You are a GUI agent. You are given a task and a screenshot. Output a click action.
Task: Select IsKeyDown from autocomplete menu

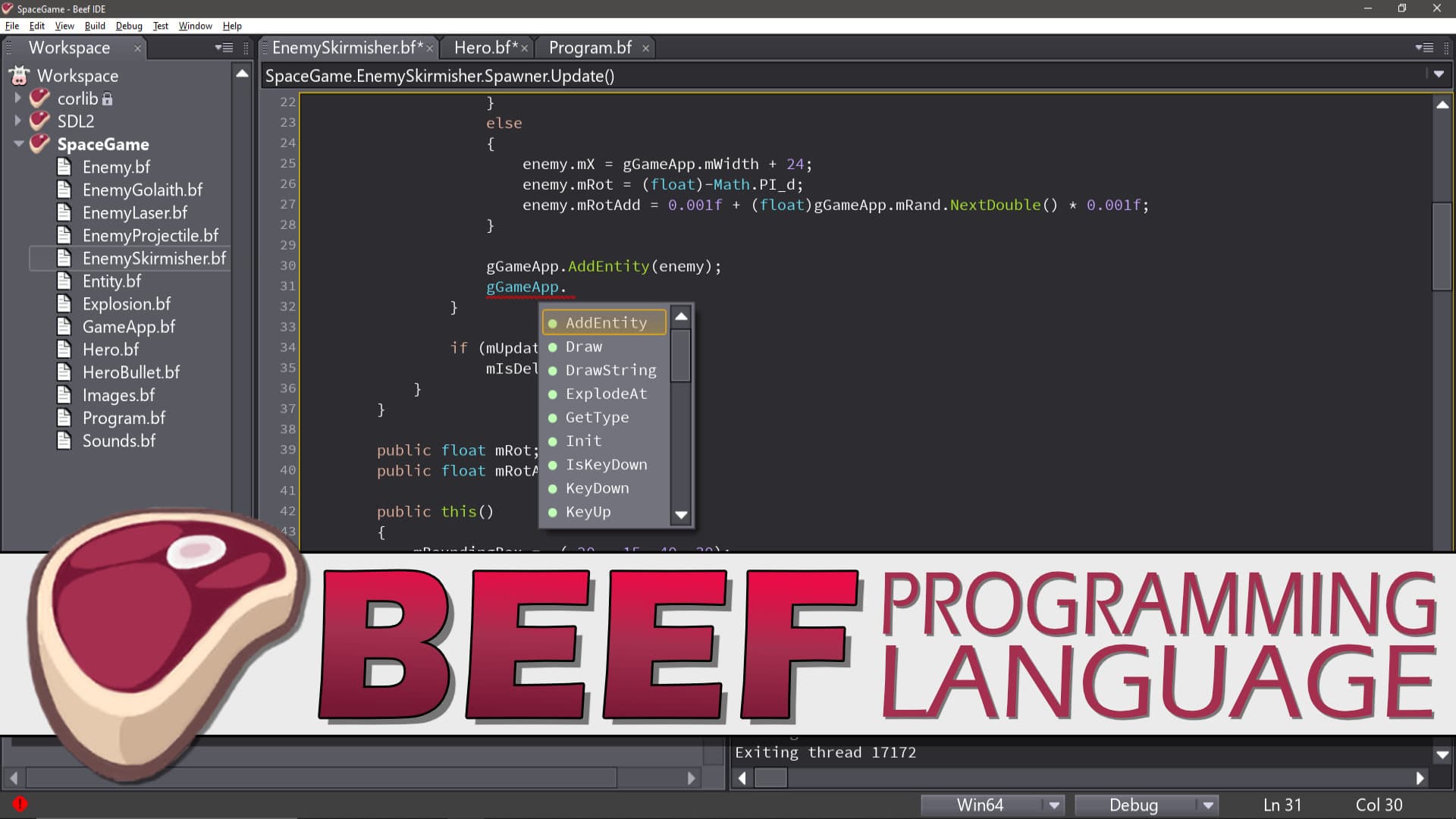click(606, 464)
